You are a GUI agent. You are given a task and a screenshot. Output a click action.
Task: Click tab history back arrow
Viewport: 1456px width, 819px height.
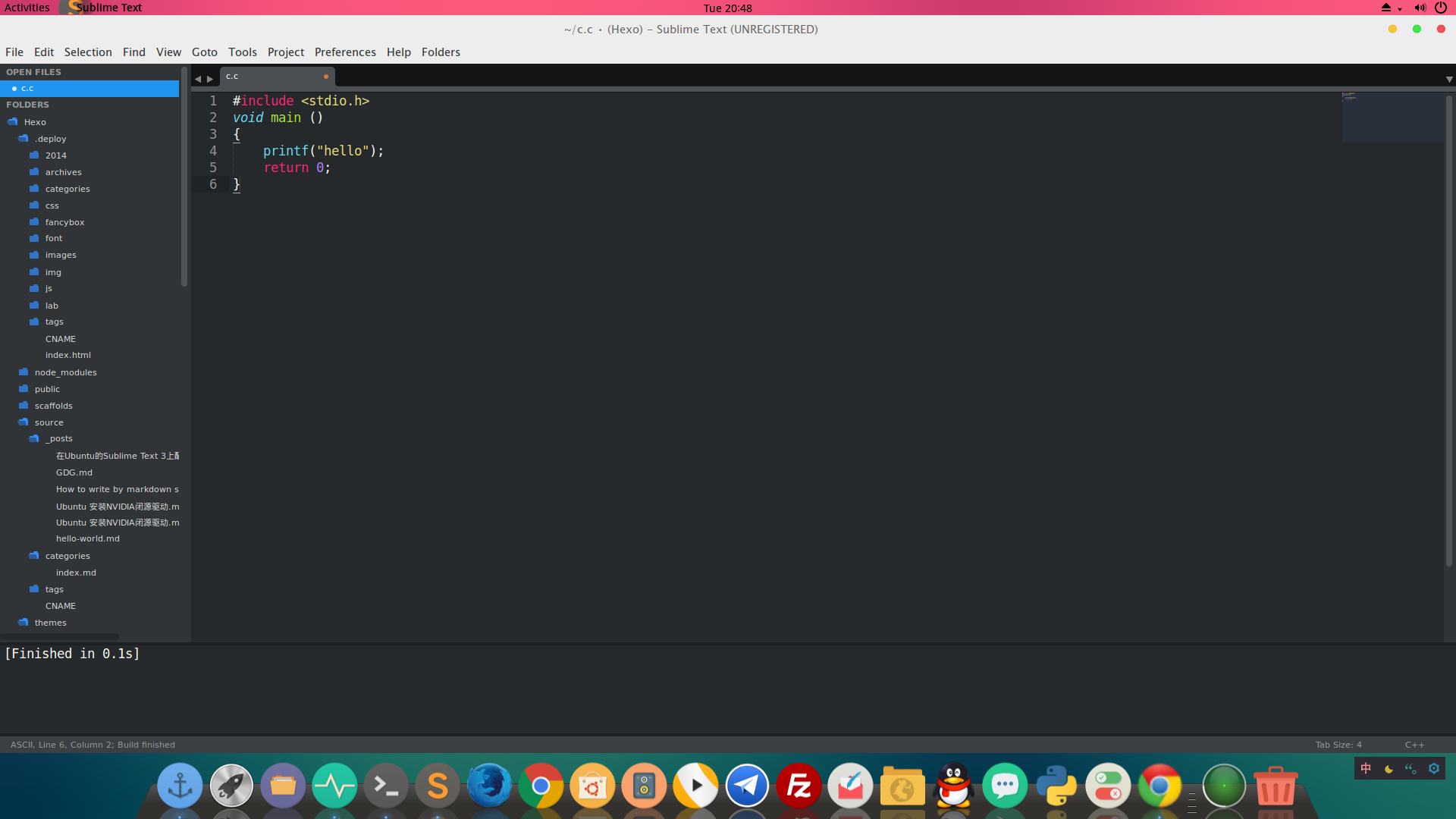[x=198, y=79]
